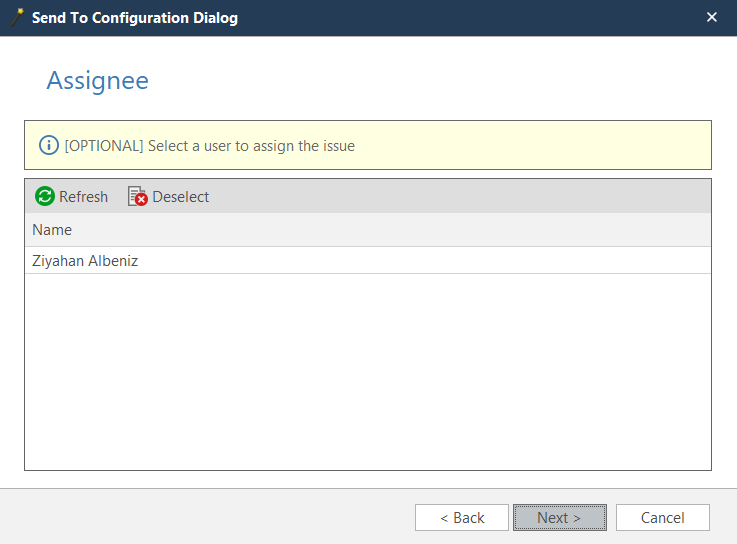Sort users by the Name column header
Image resolution: width=737 pixels, height=544 pixels.
[52, 230]
